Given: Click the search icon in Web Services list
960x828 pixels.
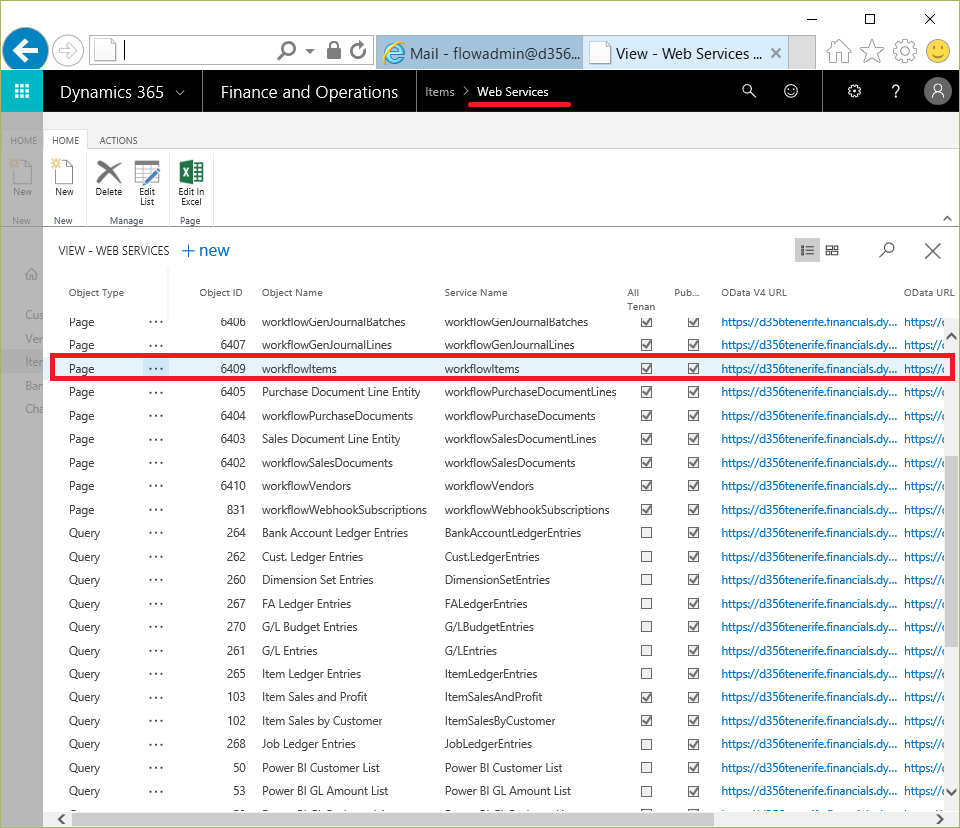Looking at the screenshot, I should click(887, 250).
